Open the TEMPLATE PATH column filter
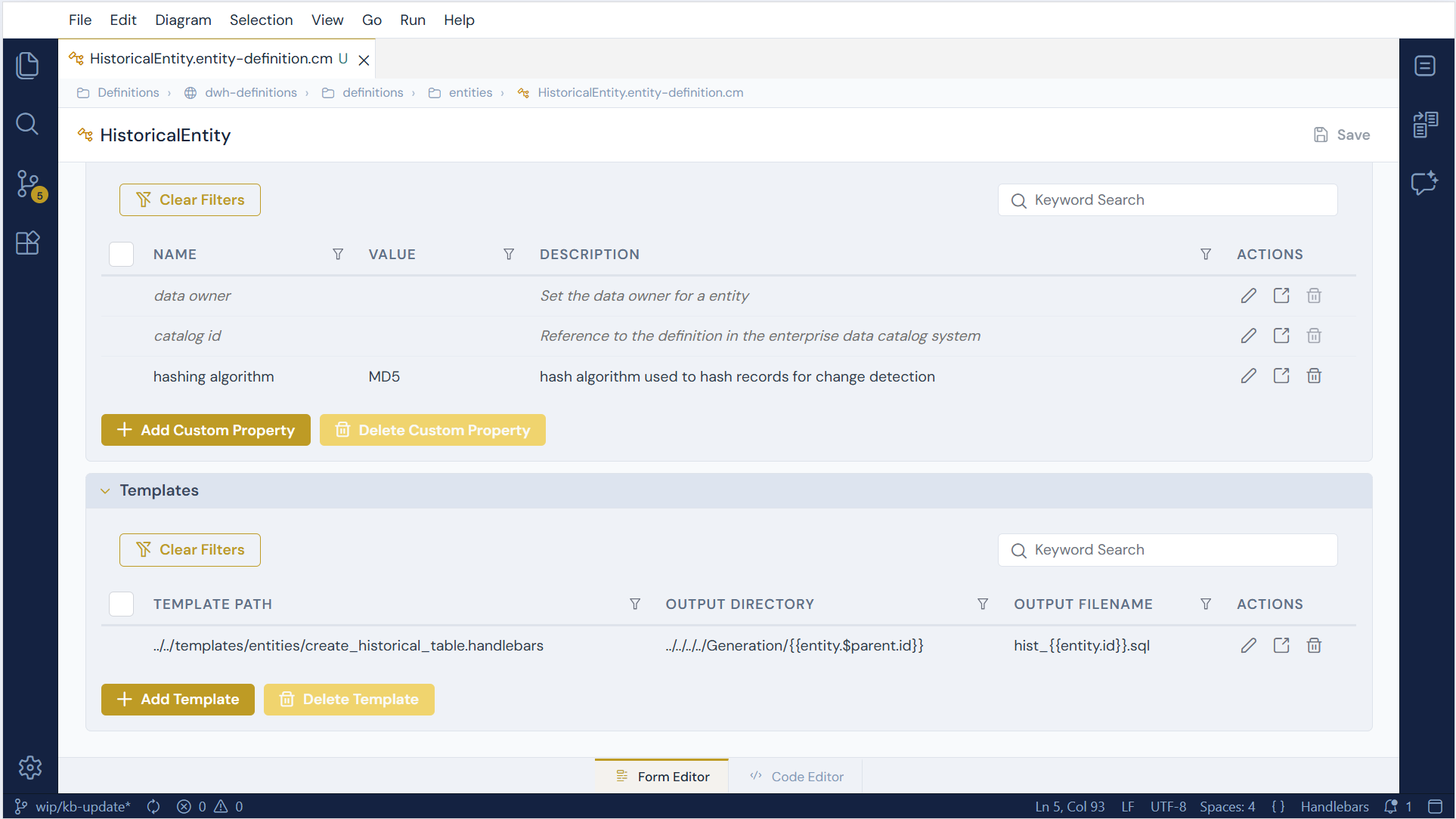Screen dimensions: 1456x819 point(635,604)
